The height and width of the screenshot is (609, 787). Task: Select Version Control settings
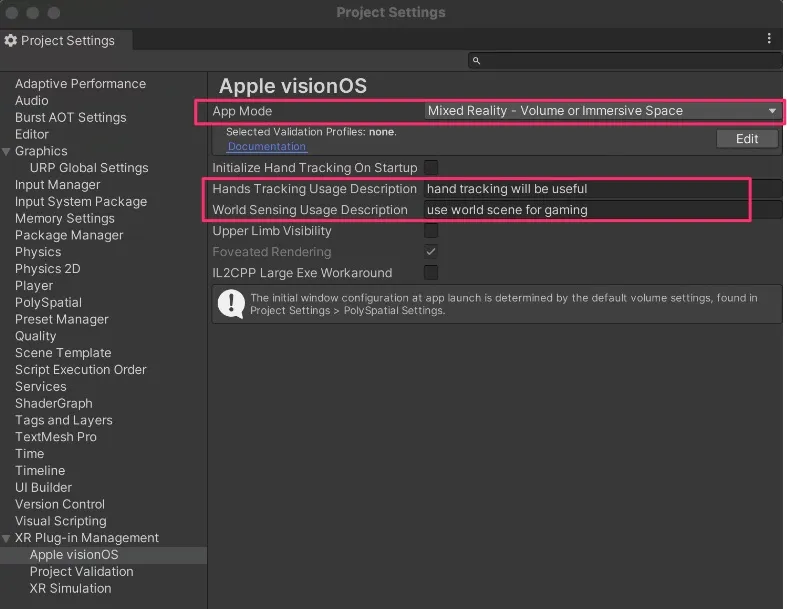60,505
